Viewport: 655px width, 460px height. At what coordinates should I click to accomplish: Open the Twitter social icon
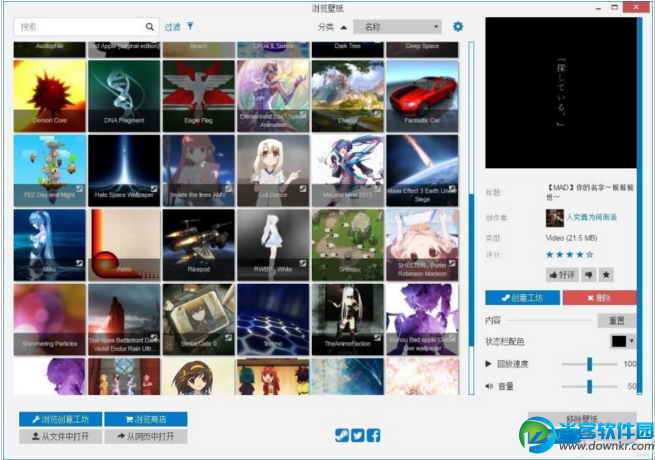pos(358,435)
